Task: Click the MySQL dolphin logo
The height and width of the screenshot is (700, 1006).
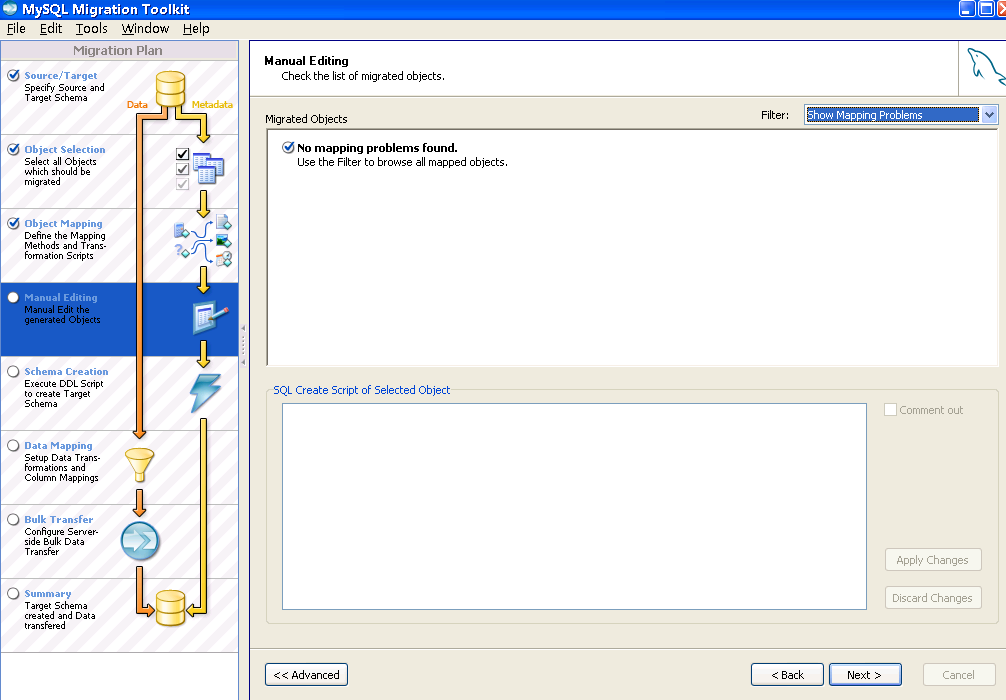Action: coord(985,66)
